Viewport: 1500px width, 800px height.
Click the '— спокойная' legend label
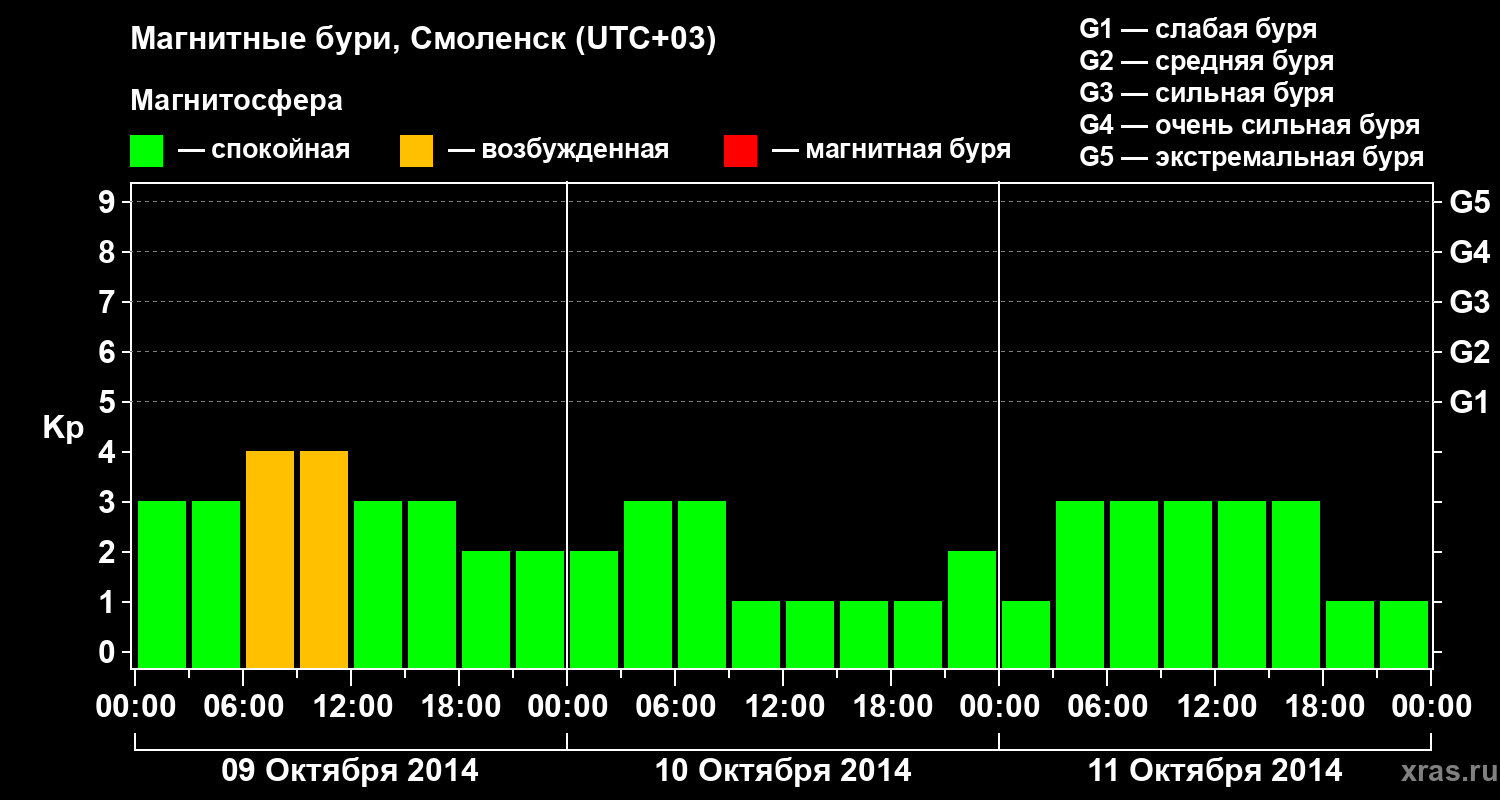click(x=264, y=150)
